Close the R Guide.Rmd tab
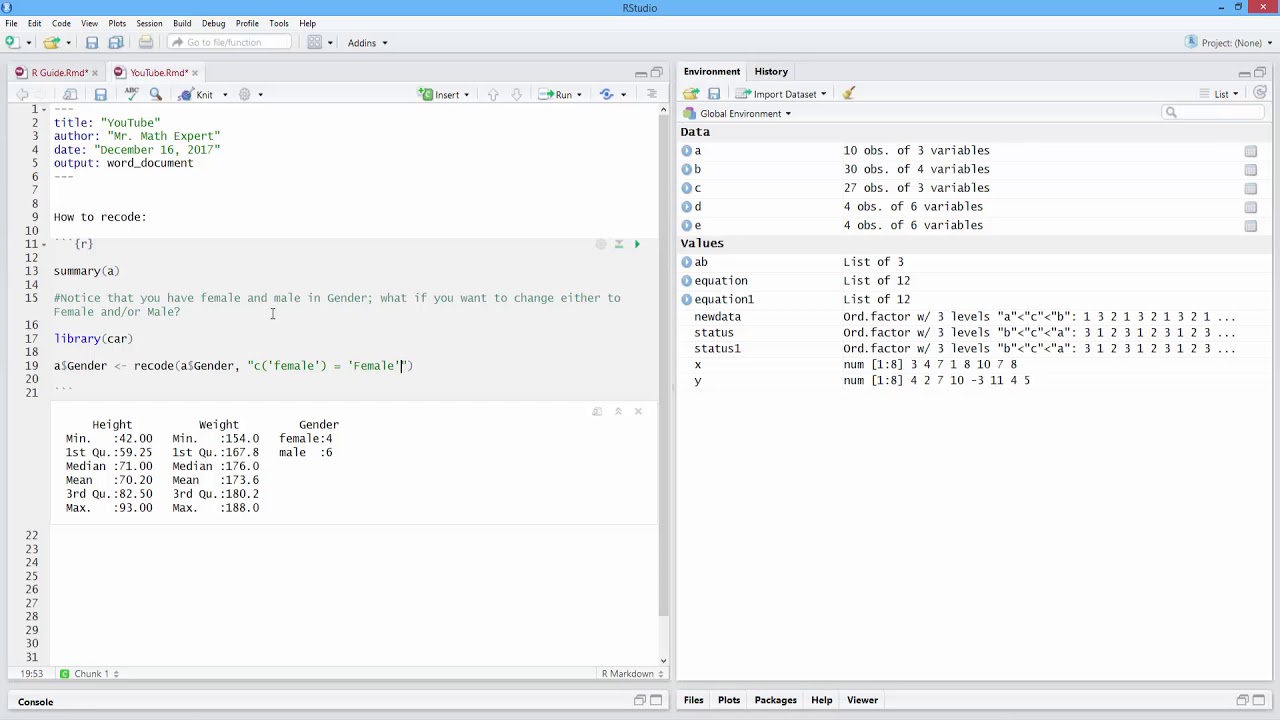 (x=96, y=73)
